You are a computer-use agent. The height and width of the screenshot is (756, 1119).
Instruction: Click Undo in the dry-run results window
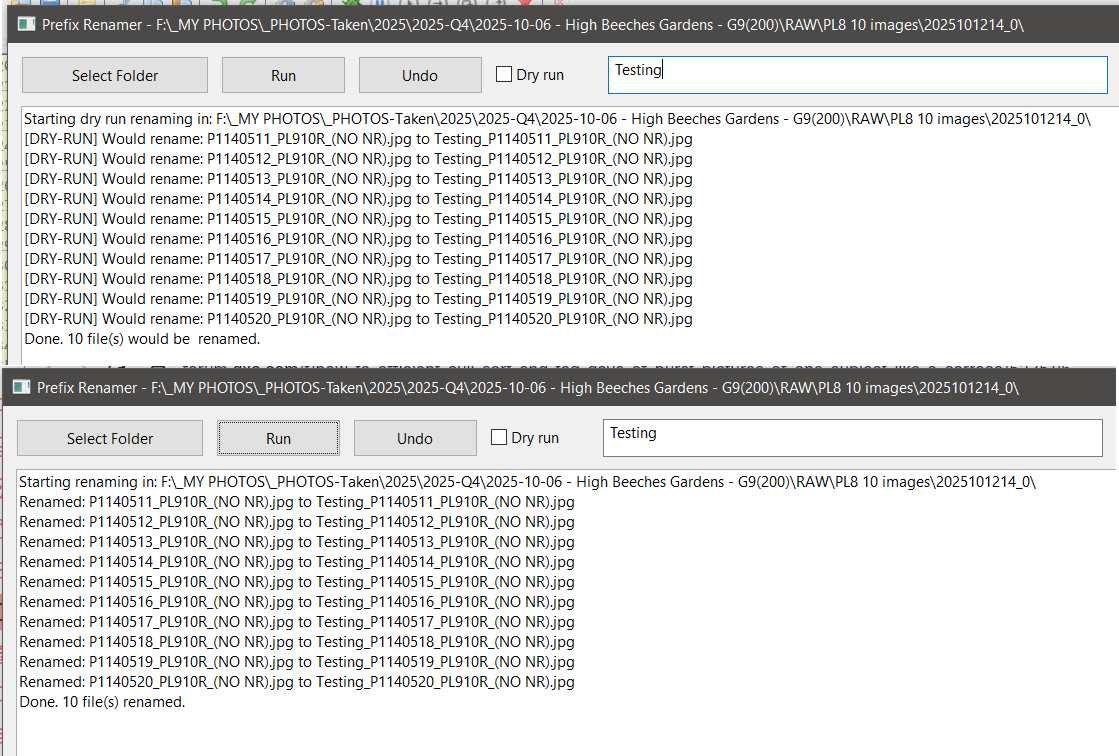pos(420,75)
